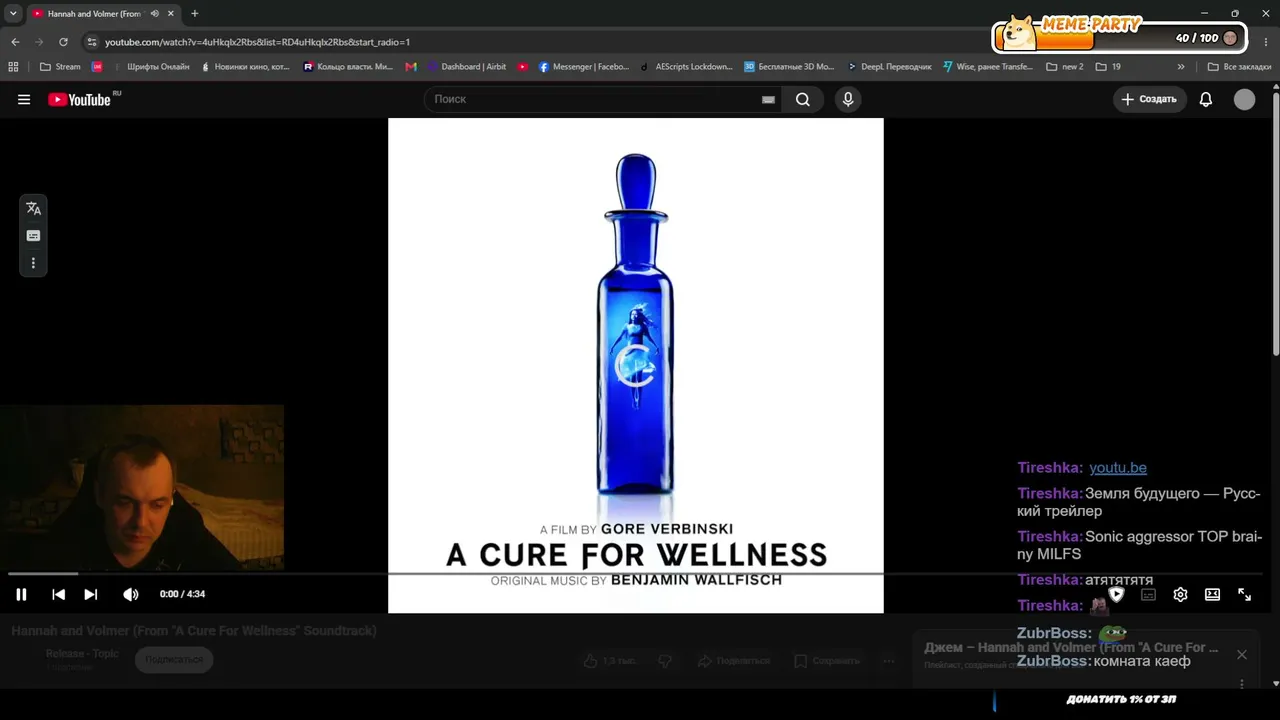Open the DeepL Переводчик bookmark
This screenshot has width=1280, height=720.
[x=889, y=67]
